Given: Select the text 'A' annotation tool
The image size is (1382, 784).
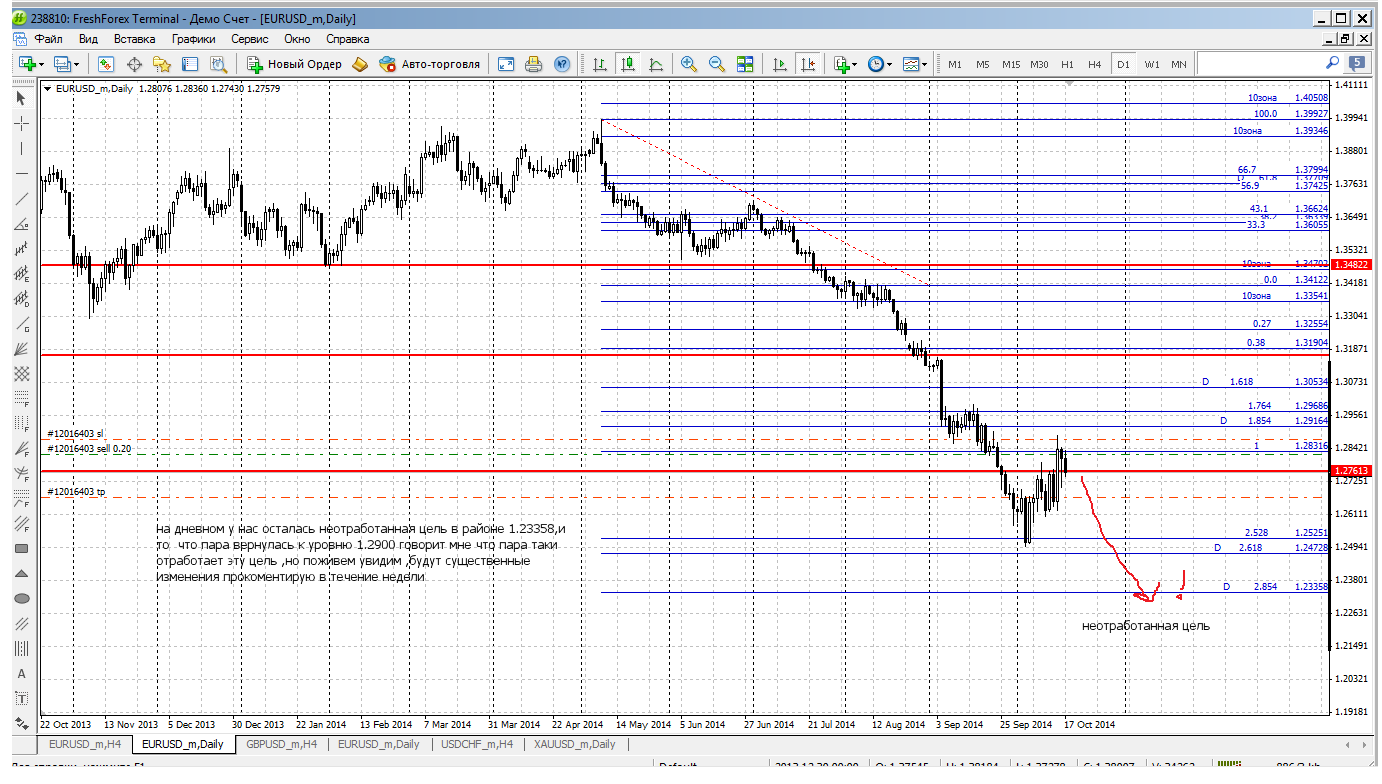Looking at the screenshot, I should (x=21, y=674).
